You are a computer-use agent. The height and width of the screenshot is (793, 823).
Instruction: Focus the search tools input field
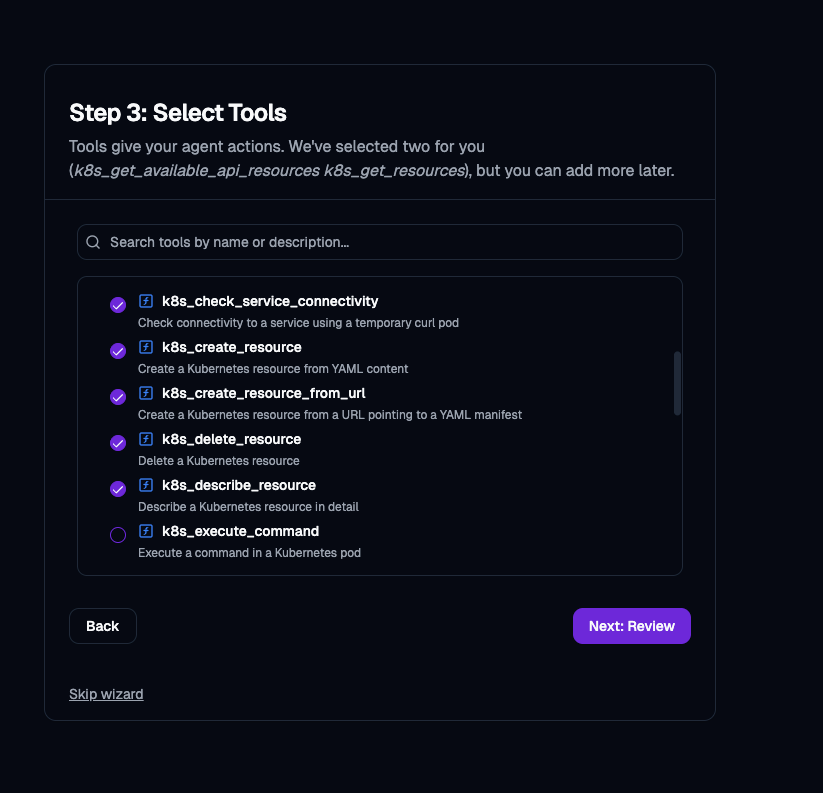[x=390, y=242]
